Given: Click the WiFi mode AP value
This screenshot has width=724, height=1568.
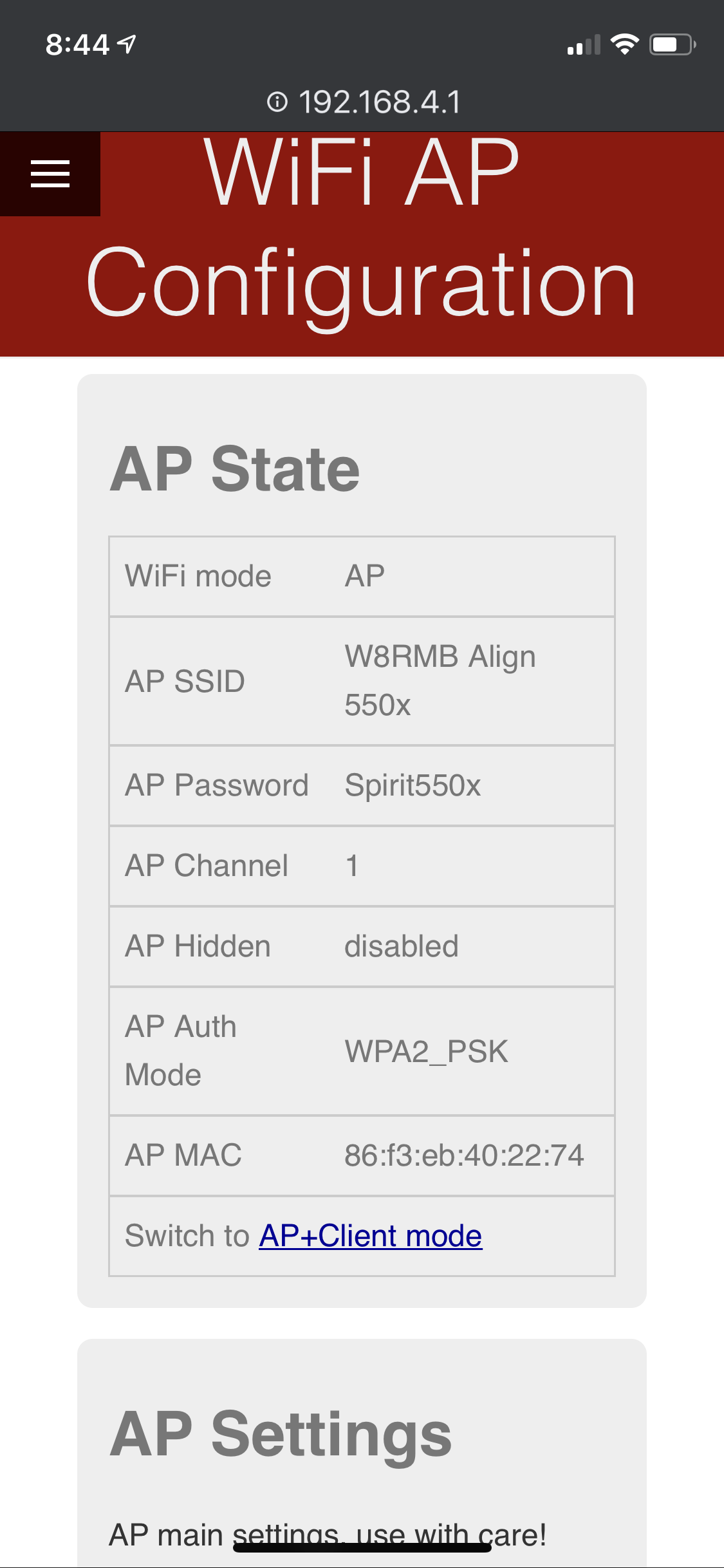Looking at the screenshot, I should point(365,576).
